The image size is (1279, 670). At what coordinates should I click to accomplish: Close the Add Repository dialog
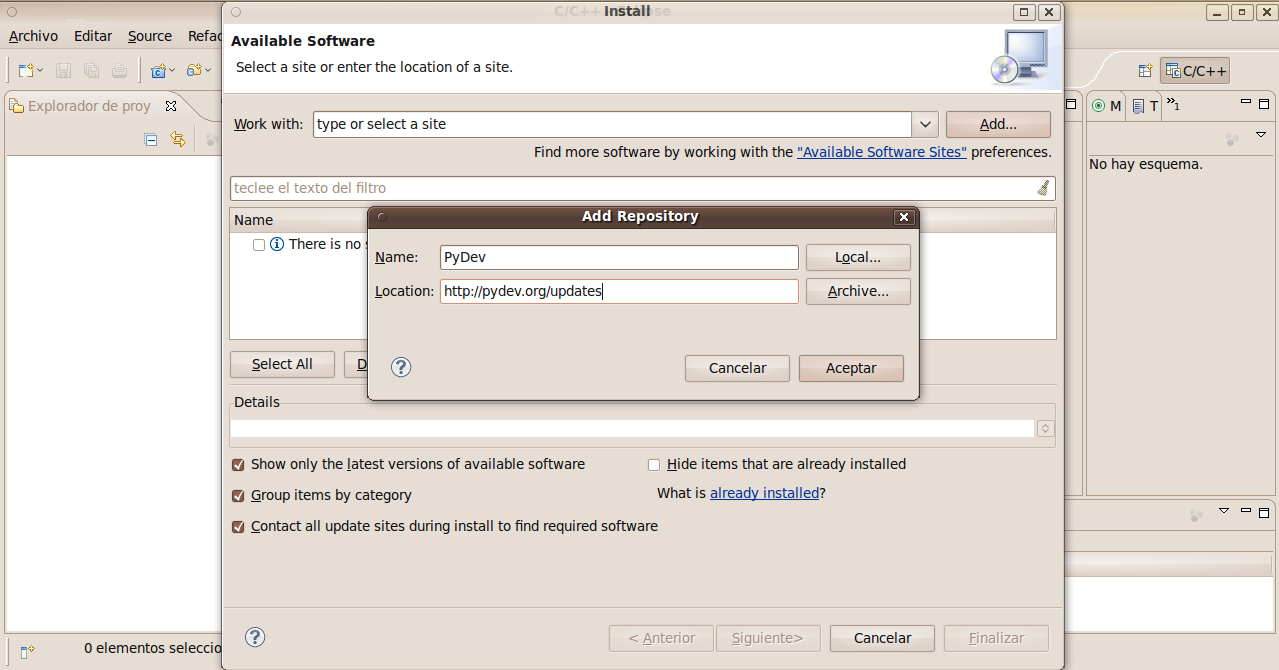[904, 217]
